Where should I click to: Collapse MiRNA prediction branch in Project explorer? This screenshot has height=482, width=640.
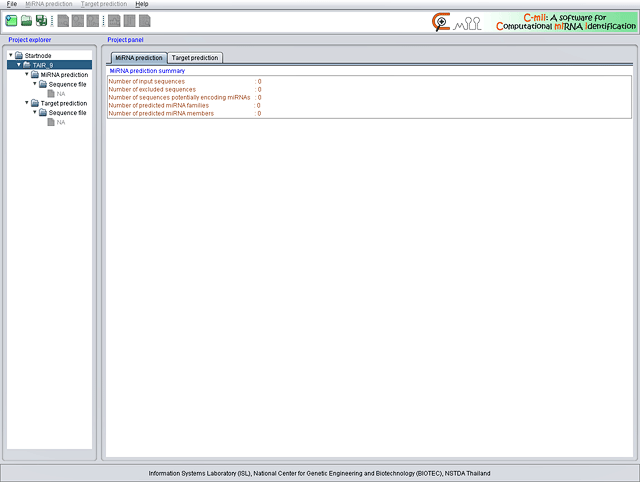point(27,74)
